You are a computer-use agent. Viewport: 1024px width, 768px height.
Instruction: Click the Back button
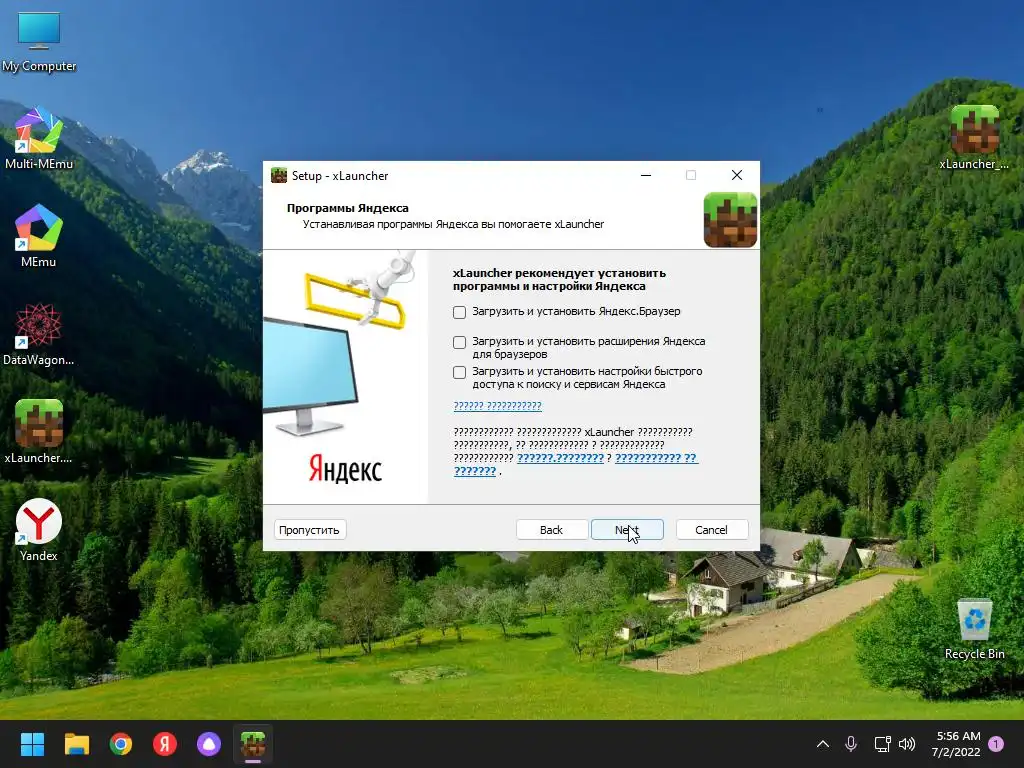(x=551, y=530)
